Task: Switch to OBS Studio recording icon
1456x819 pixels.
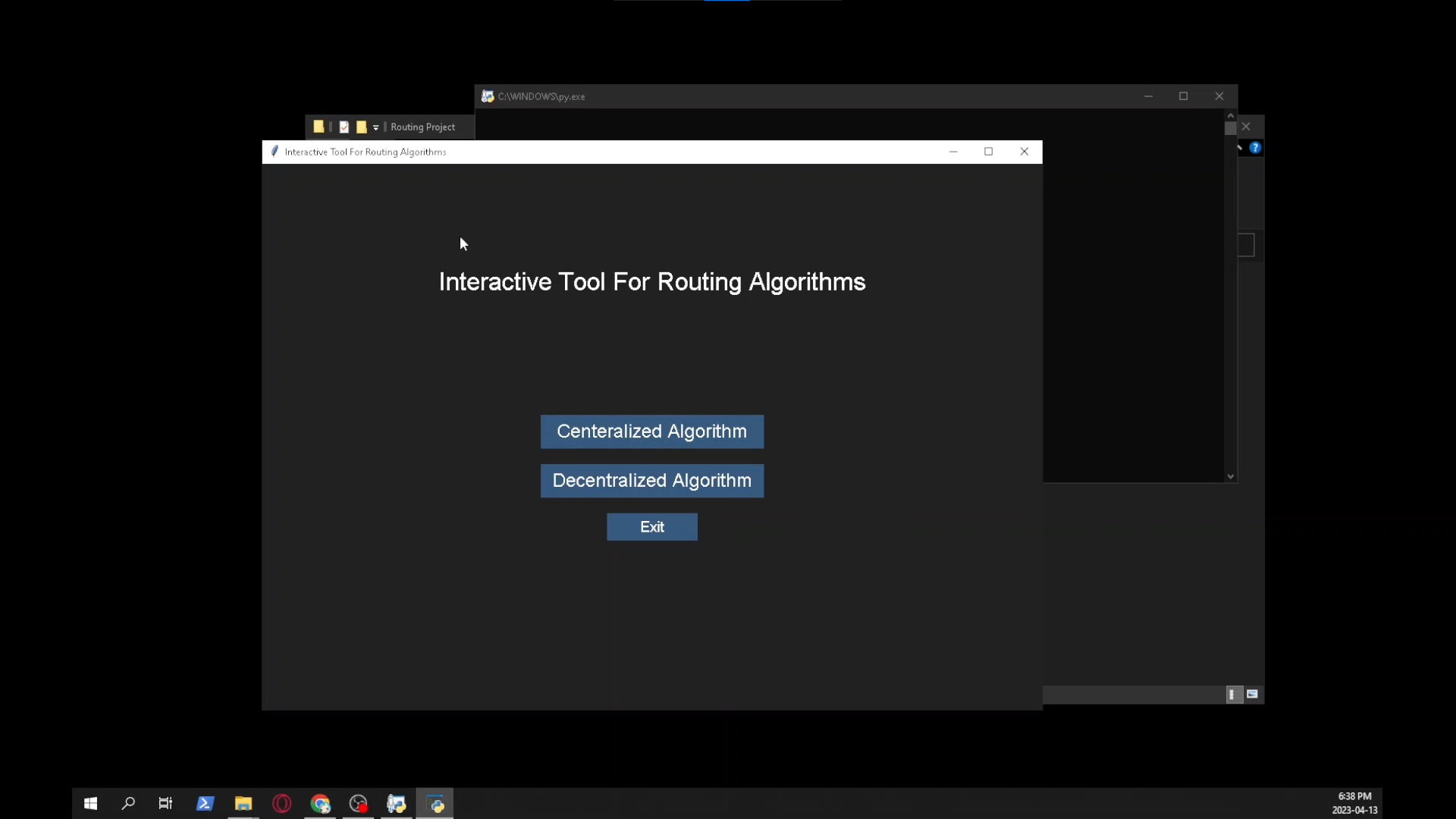Action: pos(358,803)
